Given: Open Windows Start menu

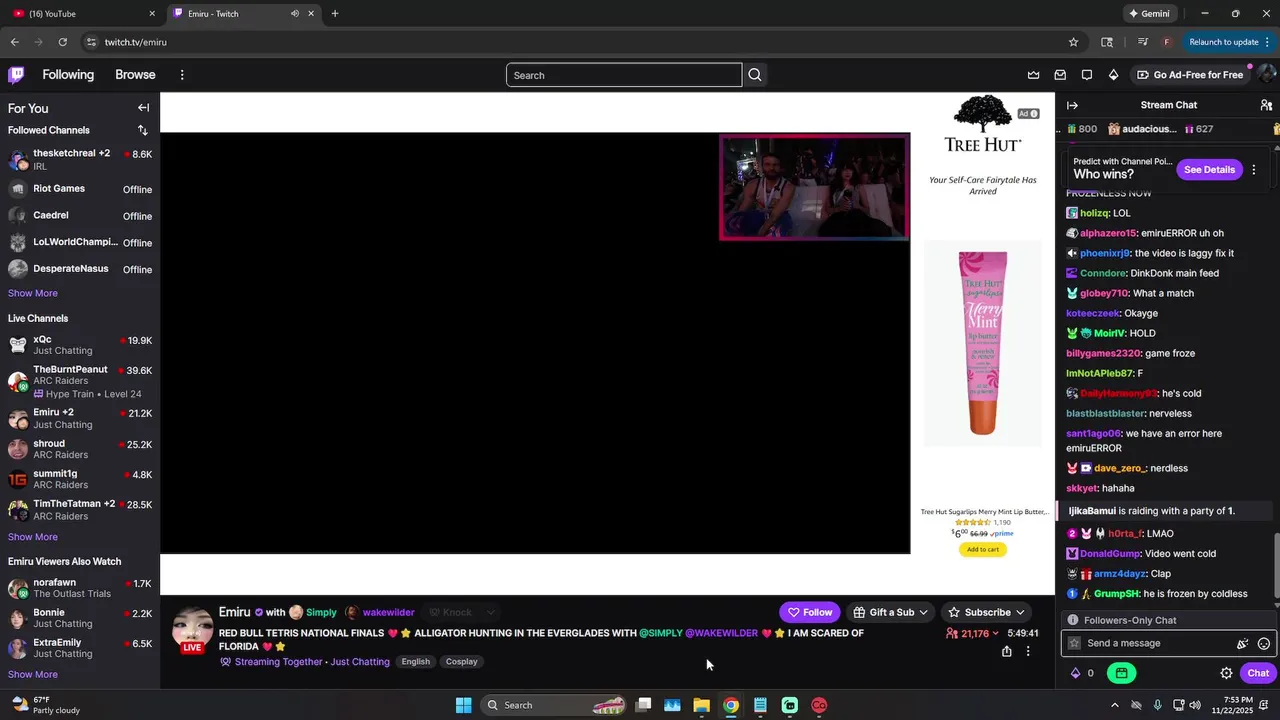Looking at the screenshot, I should pyautogui.click(x=463, y=705).
